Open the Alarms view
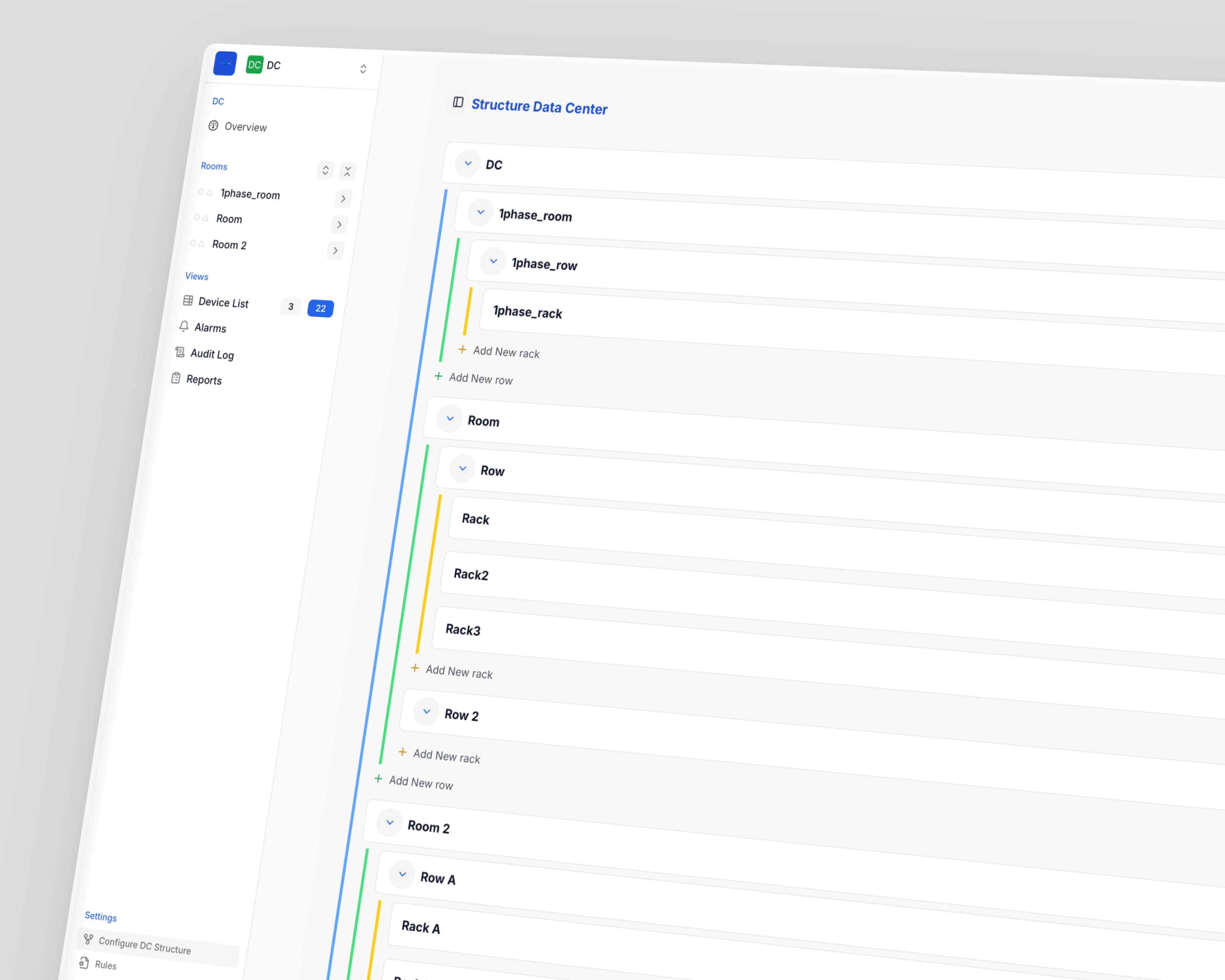Image resolution: width=1225 pixels, height=980 pixels. click(210, 328)
